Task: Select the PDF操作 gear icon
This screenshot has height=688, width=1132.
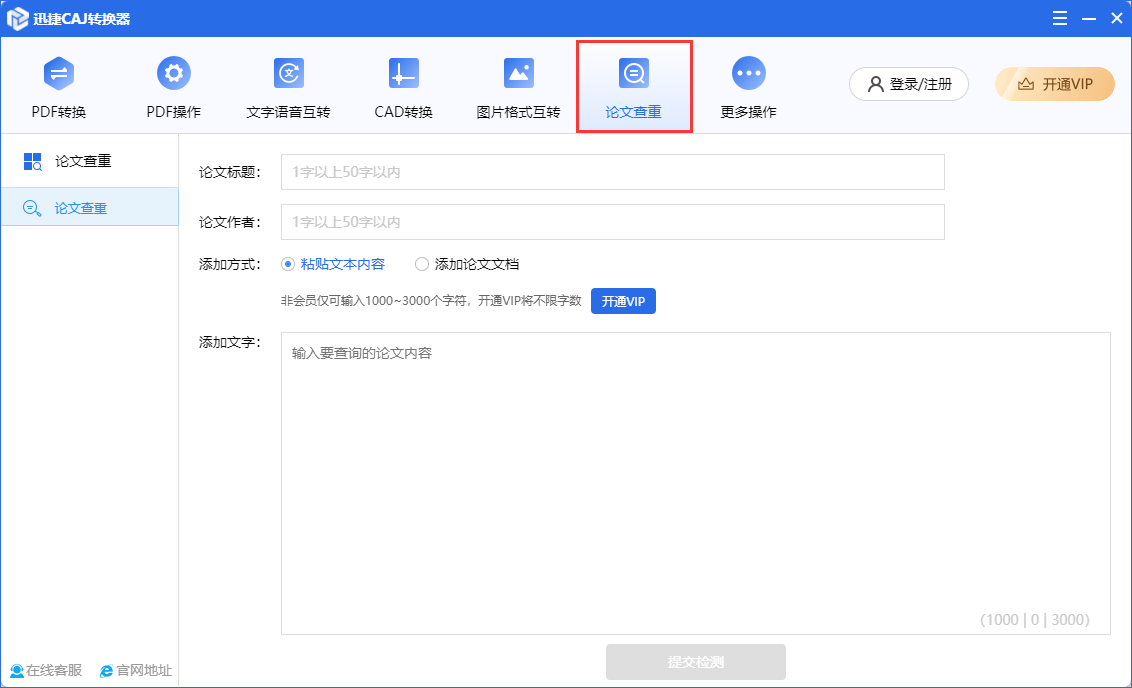Action: pos(174,73)
